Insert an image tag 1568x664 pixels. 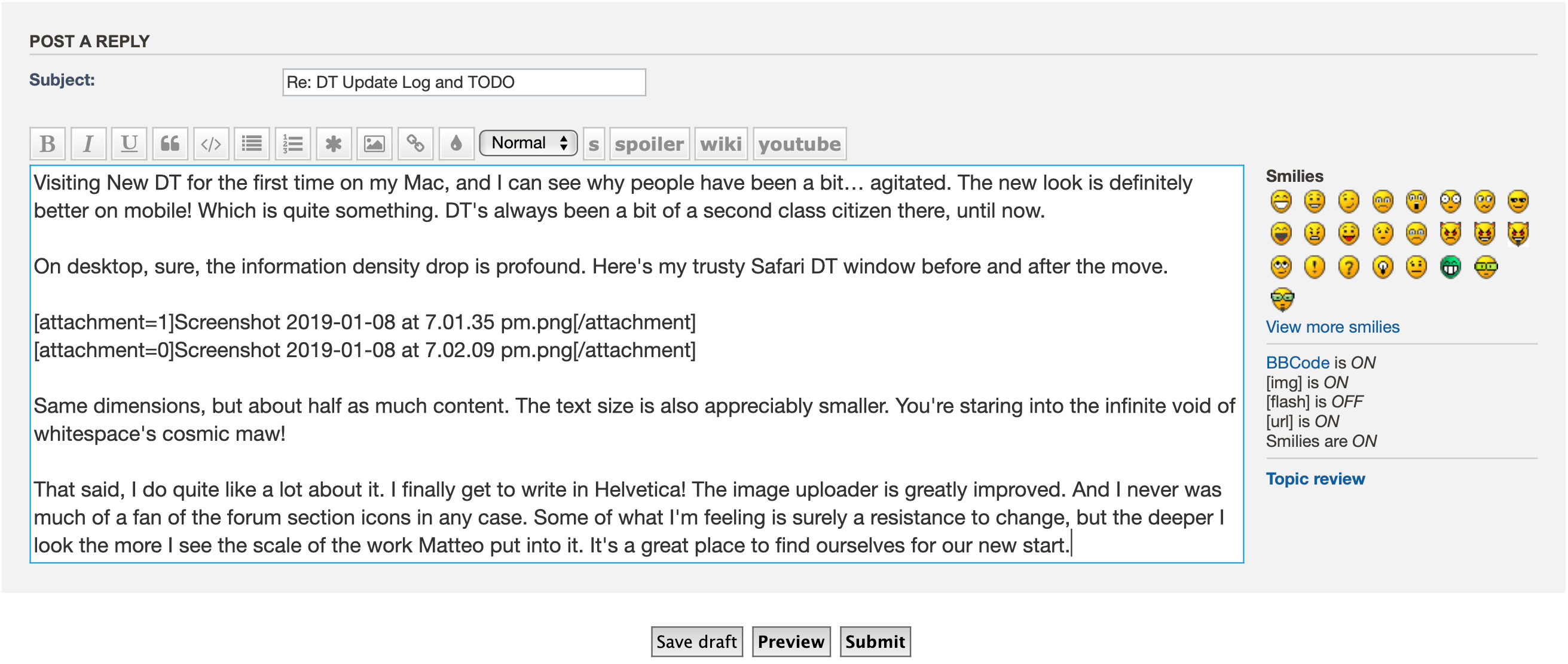[x=374, y=144]
